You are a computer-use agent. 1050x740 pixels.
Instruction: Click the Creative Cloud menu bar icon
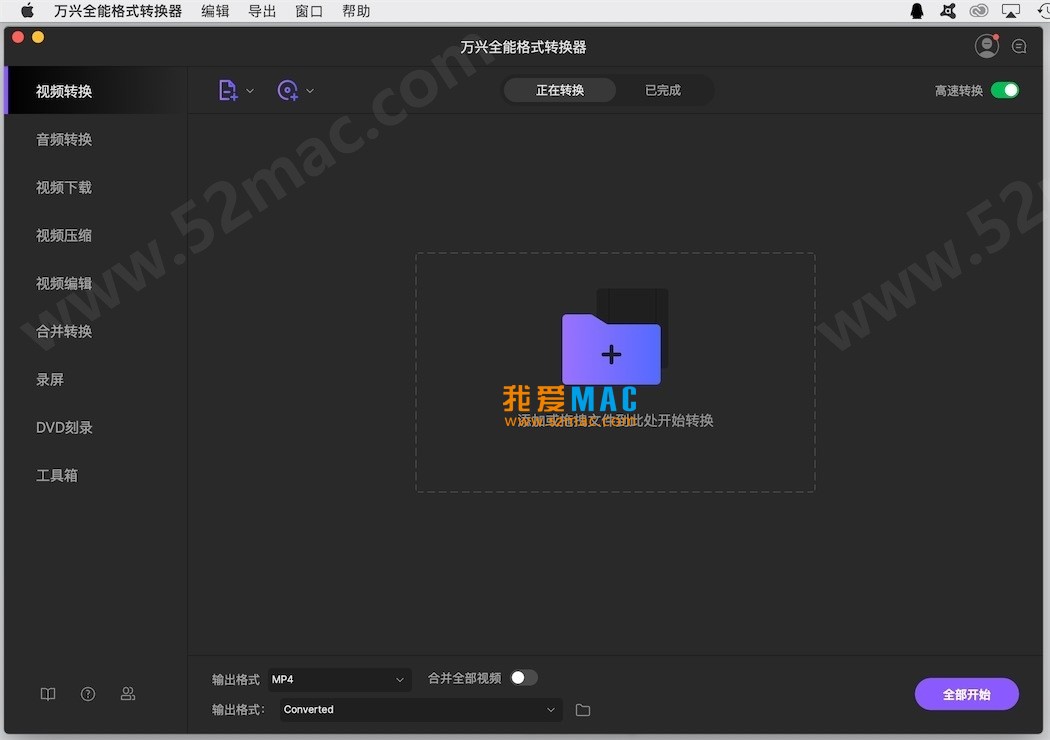pos(979,11)
